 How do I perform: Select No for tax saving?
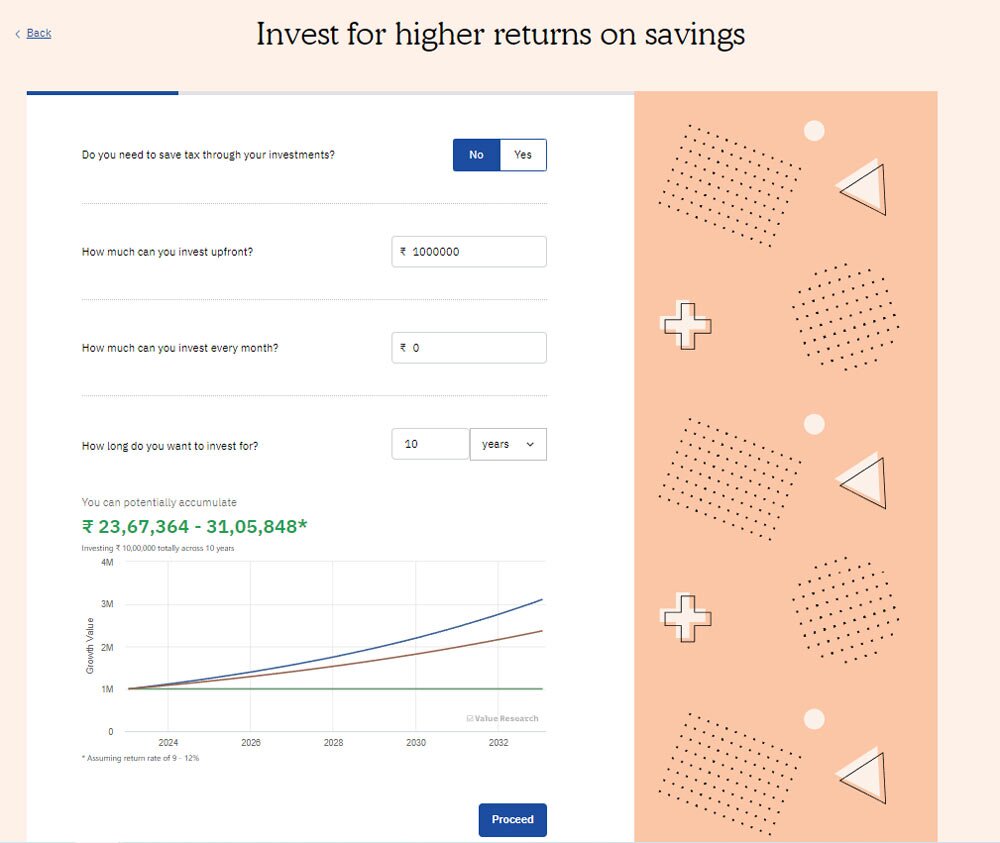476,155
